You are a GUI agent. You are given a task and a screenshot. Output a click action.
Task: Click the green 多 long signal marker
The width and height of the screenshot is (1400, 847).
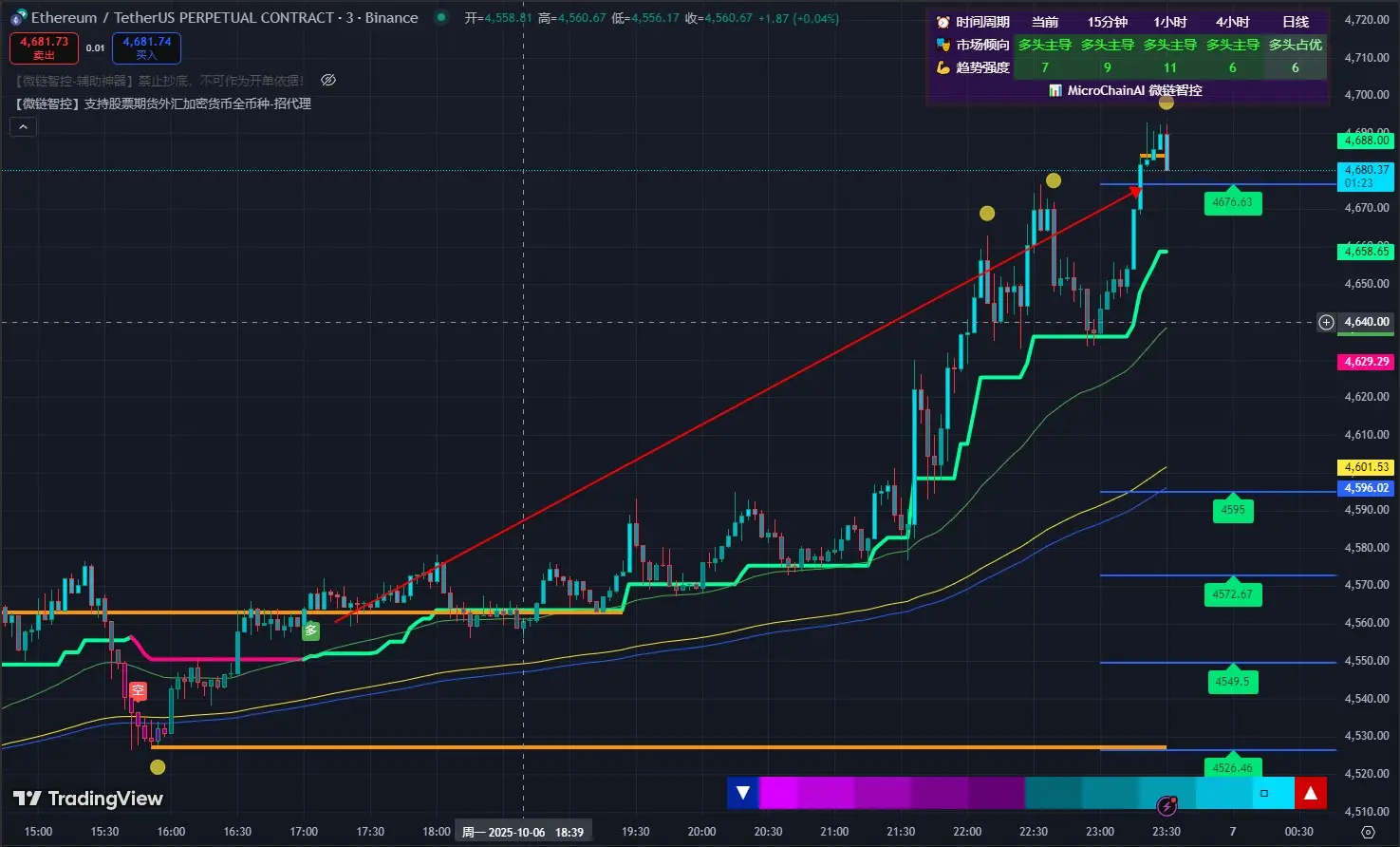(310, 630)
